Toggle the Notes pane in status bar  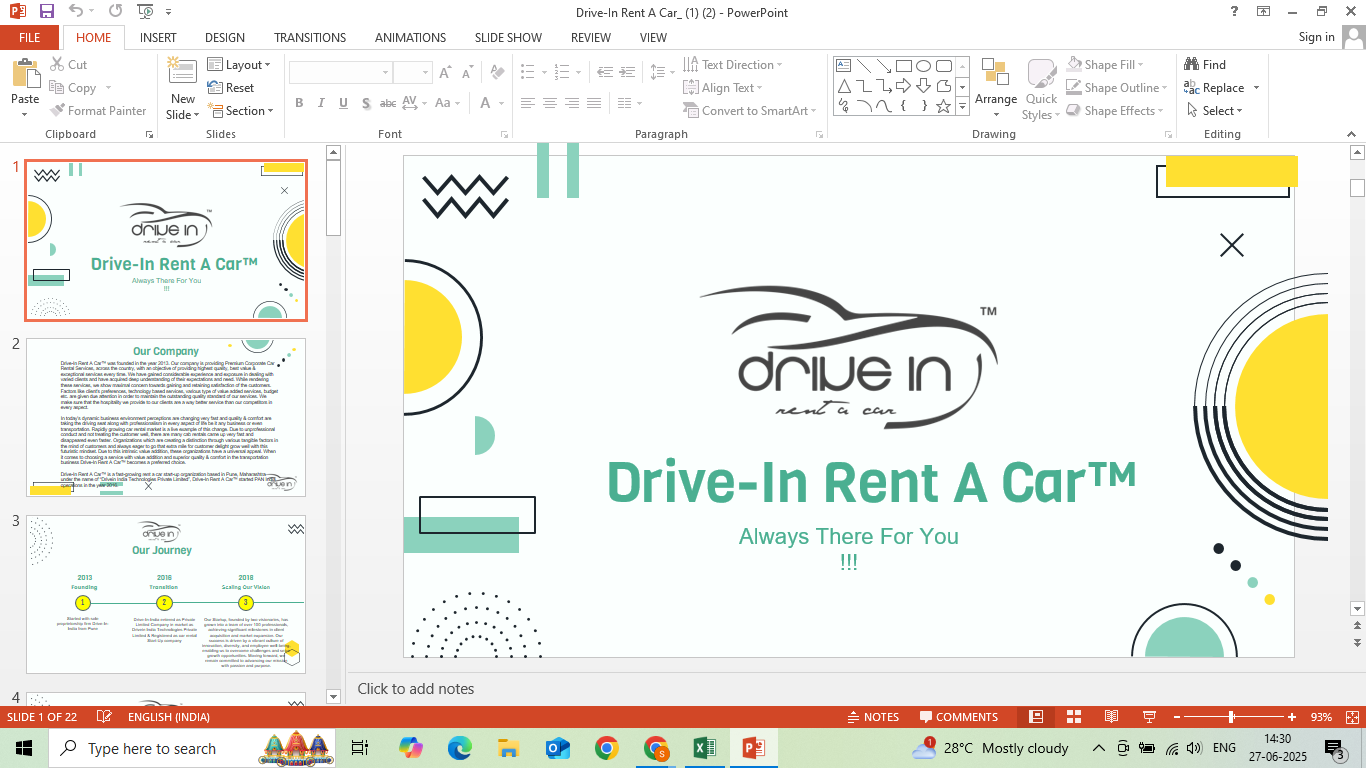pos(872,717)
